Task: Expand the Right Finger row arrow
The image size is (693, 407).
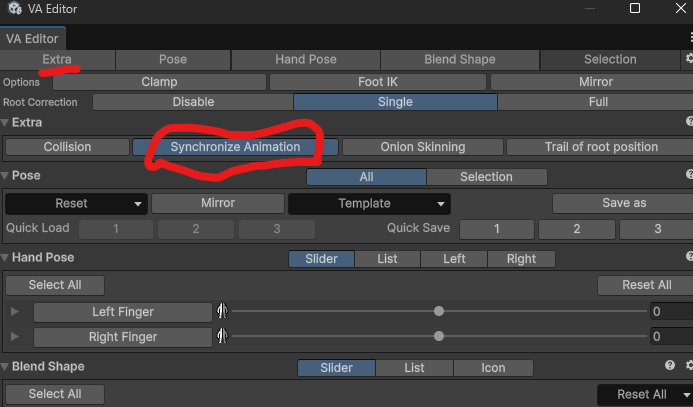Action: pyautogui.click(x=15, y=337)
